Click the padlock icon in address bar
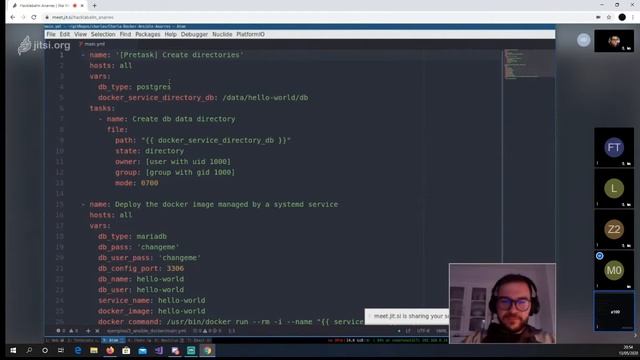 47,17
